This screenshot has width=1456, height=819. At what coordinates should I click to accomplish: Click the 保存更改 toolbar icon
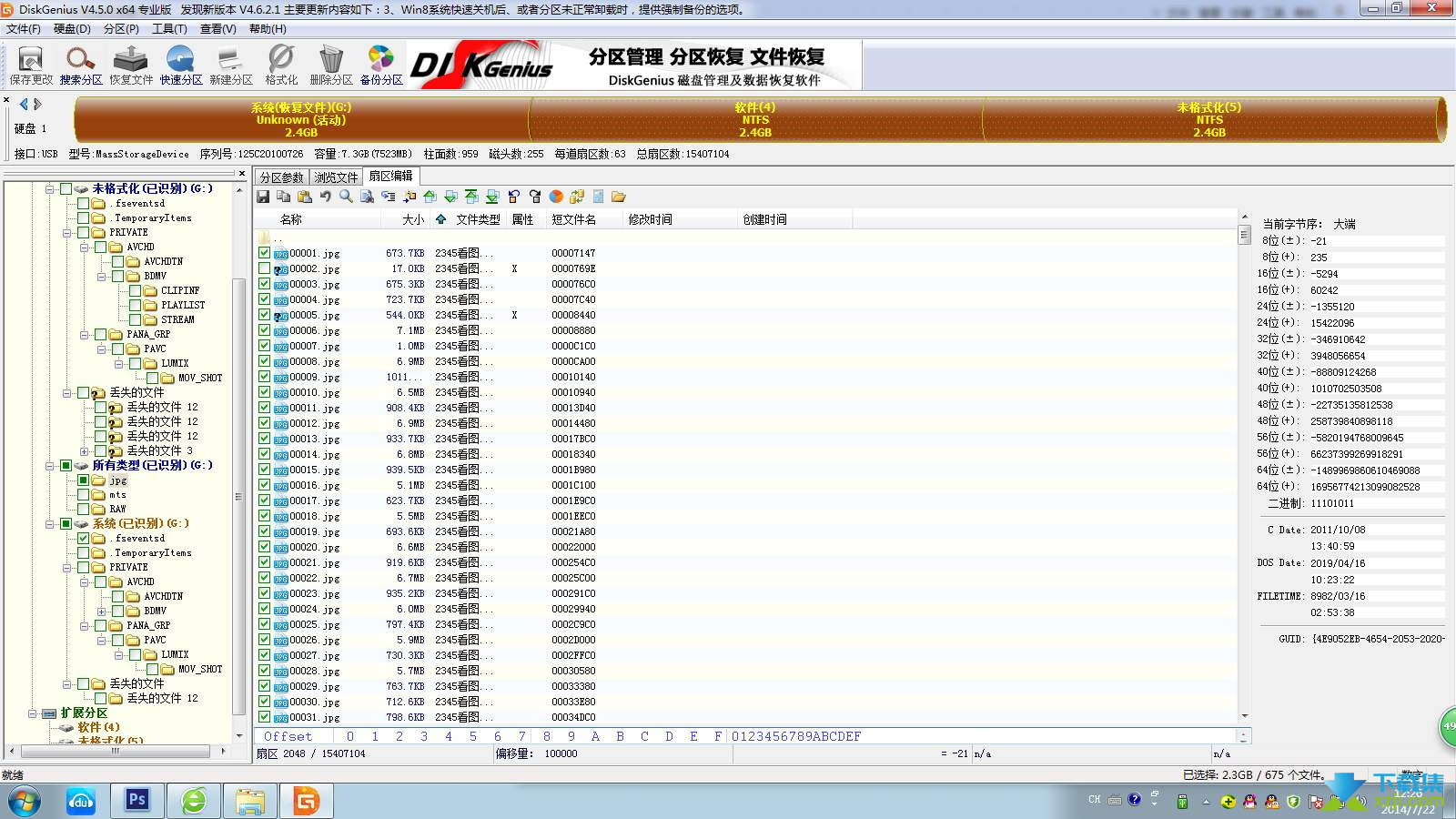click(x=31, y=66)
